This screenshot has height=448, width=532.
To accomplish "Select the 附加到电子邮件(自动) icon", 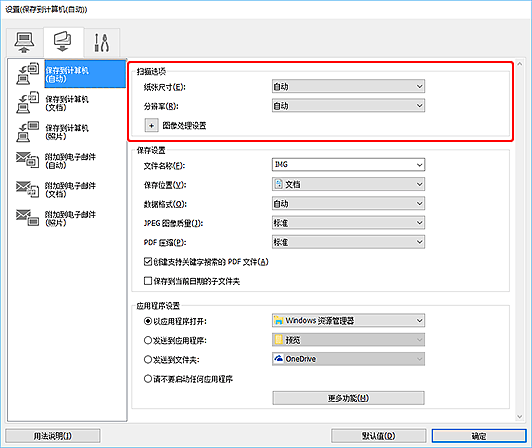I will click(27, 160).
